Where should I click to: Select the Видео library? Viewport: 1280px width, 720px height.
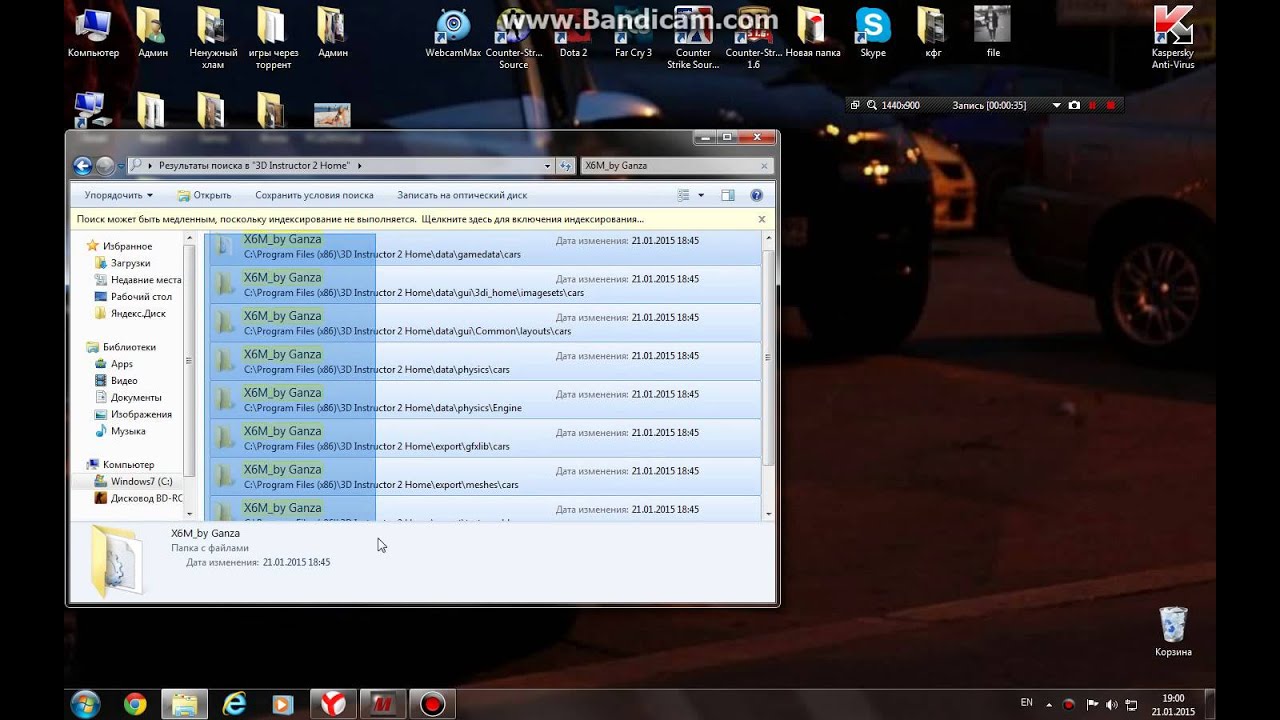pyautogui.click(x=116, y=381)
